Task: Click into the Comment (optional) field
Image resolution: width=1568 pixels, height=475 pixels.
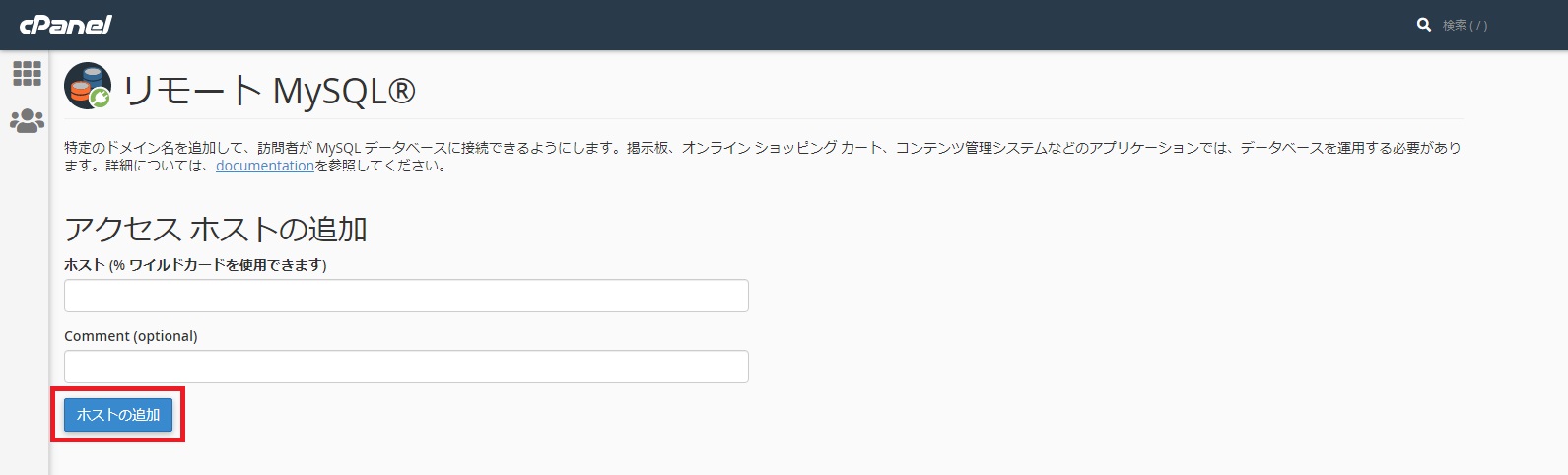Action: coord(406,367)
